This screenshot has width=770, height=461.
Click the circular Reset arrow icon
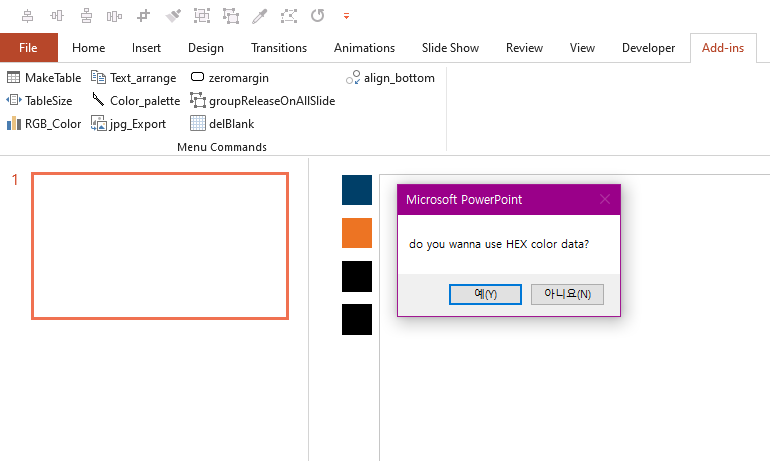pyautogui.click(x=318, y=16)
